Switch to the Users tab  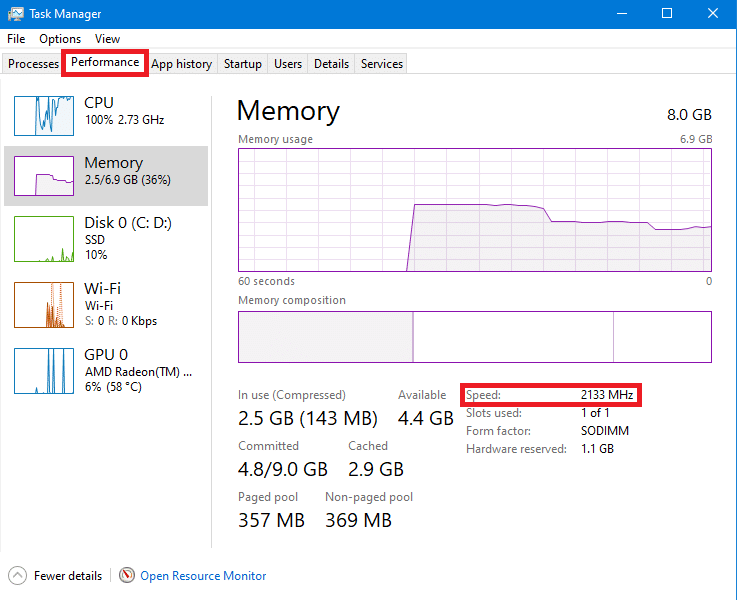[x=288, y=64]
